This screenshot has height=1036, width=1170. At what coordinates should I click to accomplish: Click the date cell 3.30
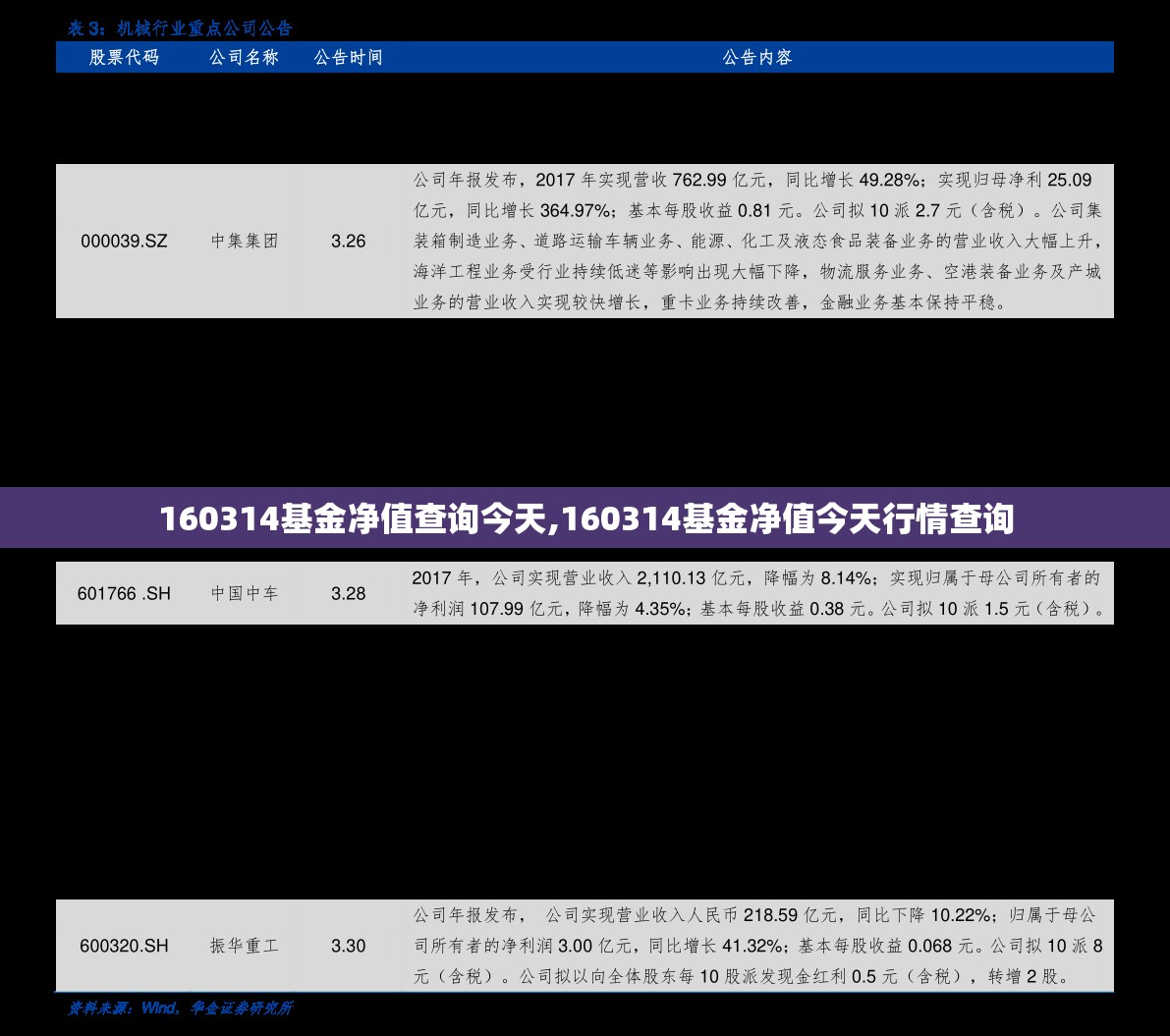349,946
